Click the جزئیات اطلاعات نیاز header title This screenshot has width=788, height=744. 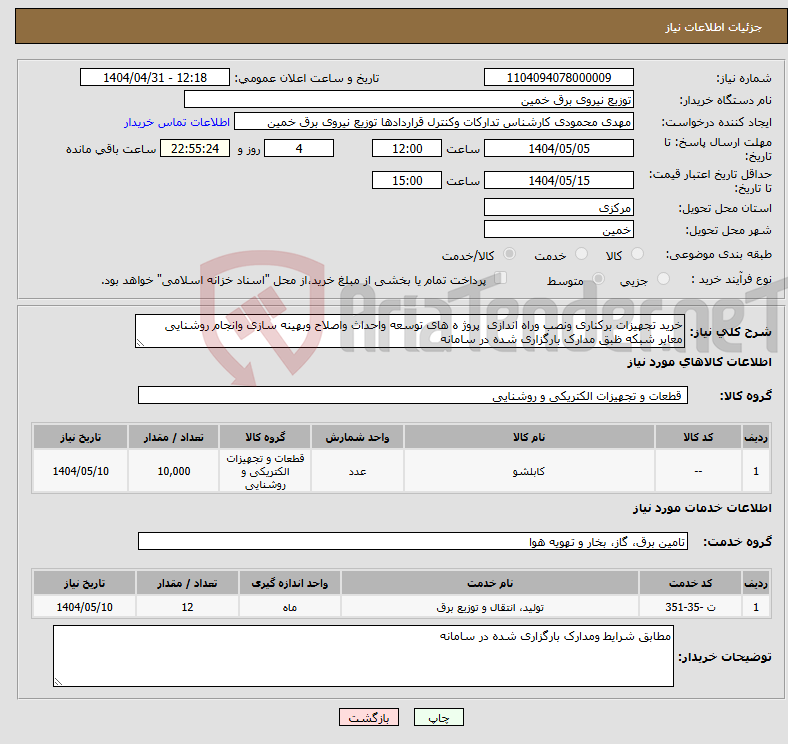coord(713,27)
